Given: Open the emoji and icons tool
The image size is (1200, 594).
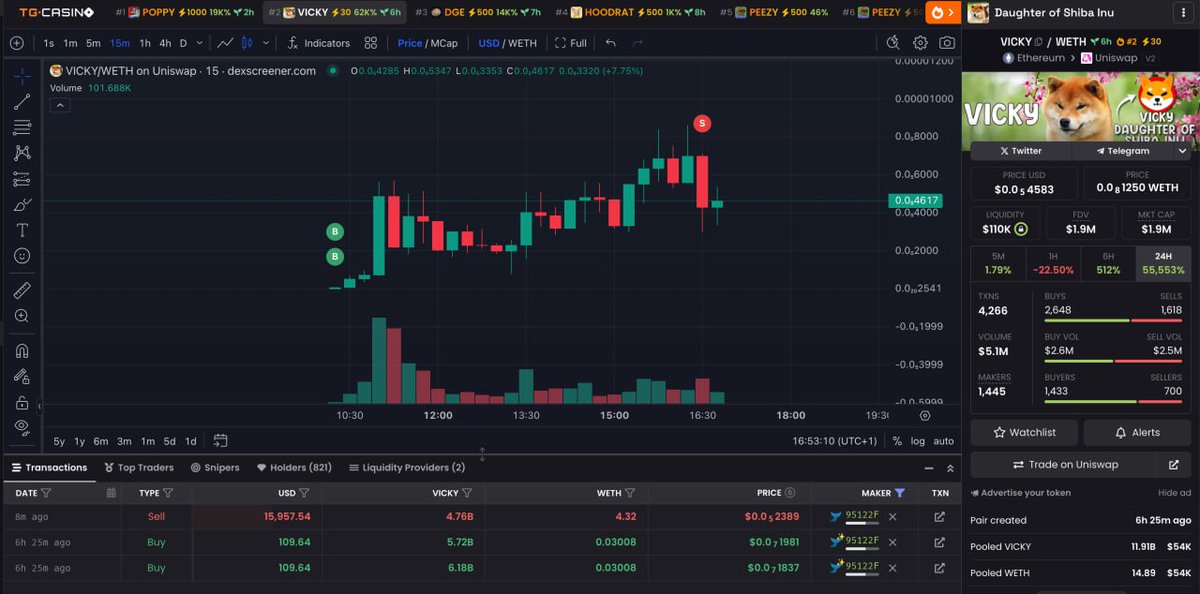Looking at the screenshot, I should (22, 256).
